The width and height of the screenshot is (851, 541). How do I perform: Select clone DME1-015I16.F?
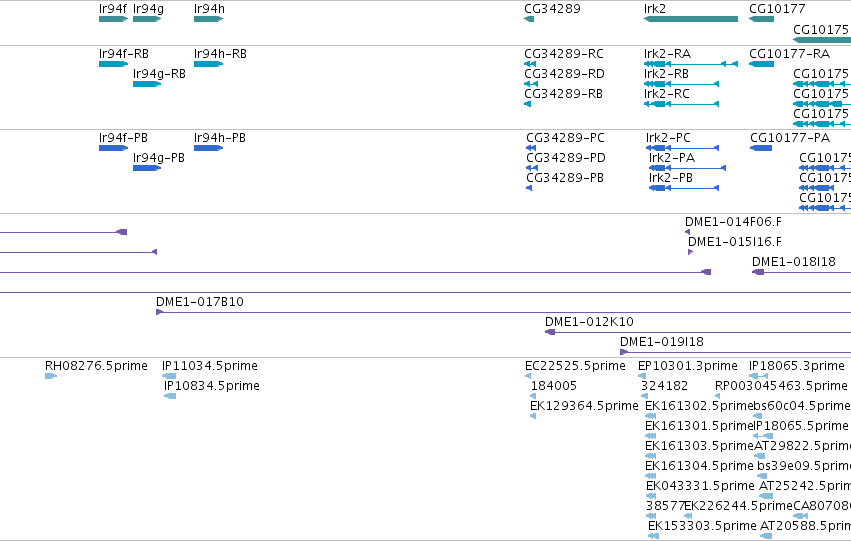(x=690, y=252)
